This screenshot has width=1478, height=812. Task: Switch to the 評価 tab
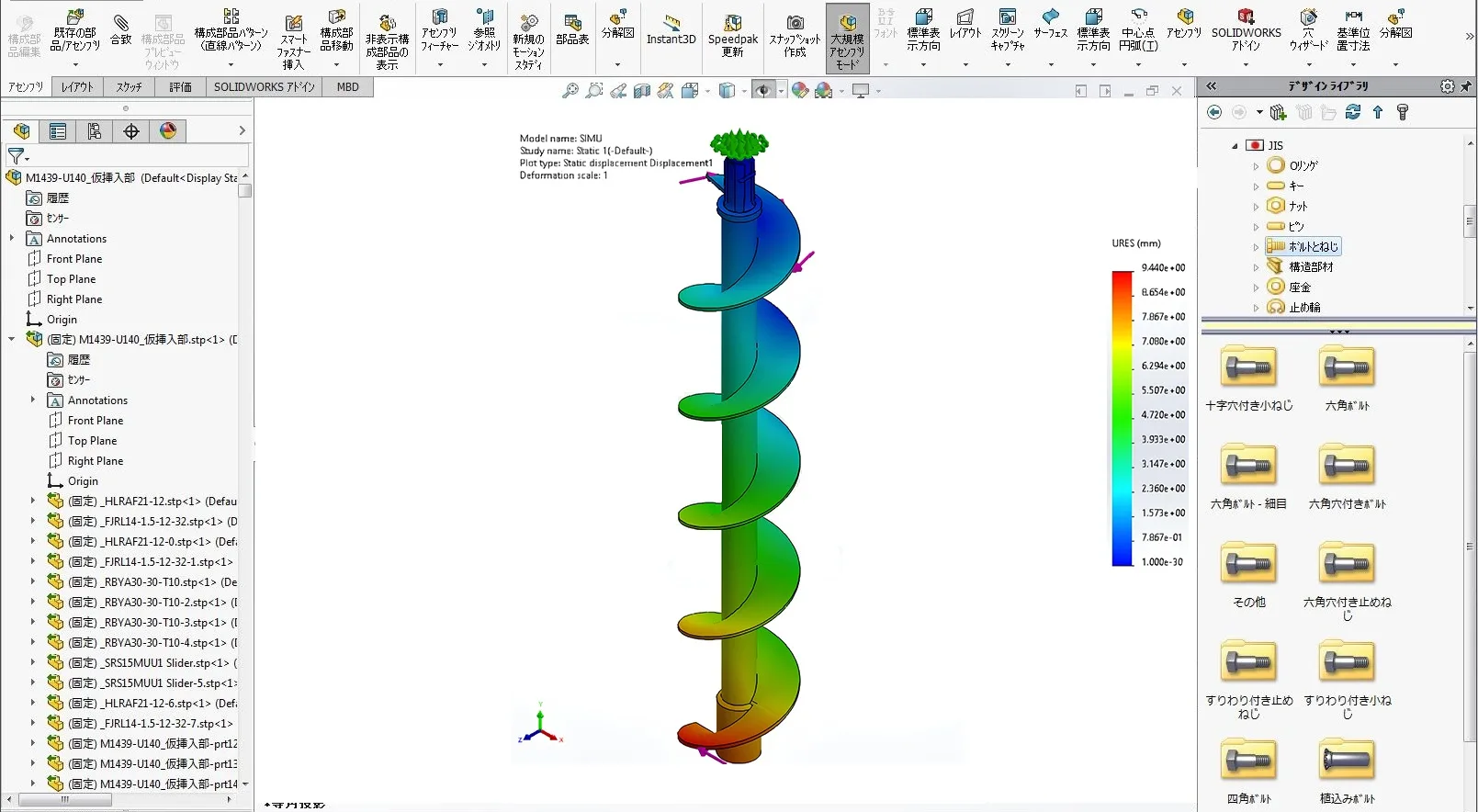(x=180, y=87)
